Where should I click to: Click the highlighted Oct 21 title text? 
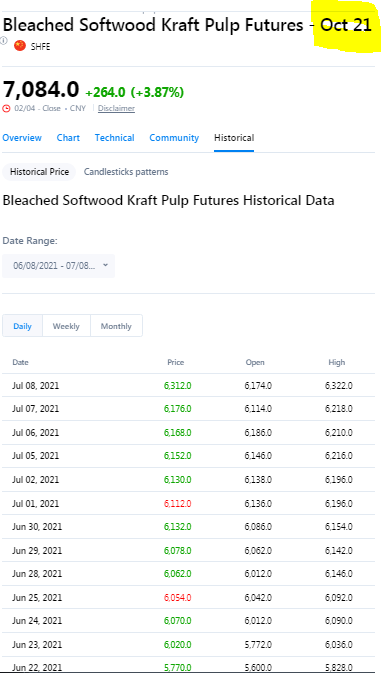pyautogui.click(x=346, y=25)
